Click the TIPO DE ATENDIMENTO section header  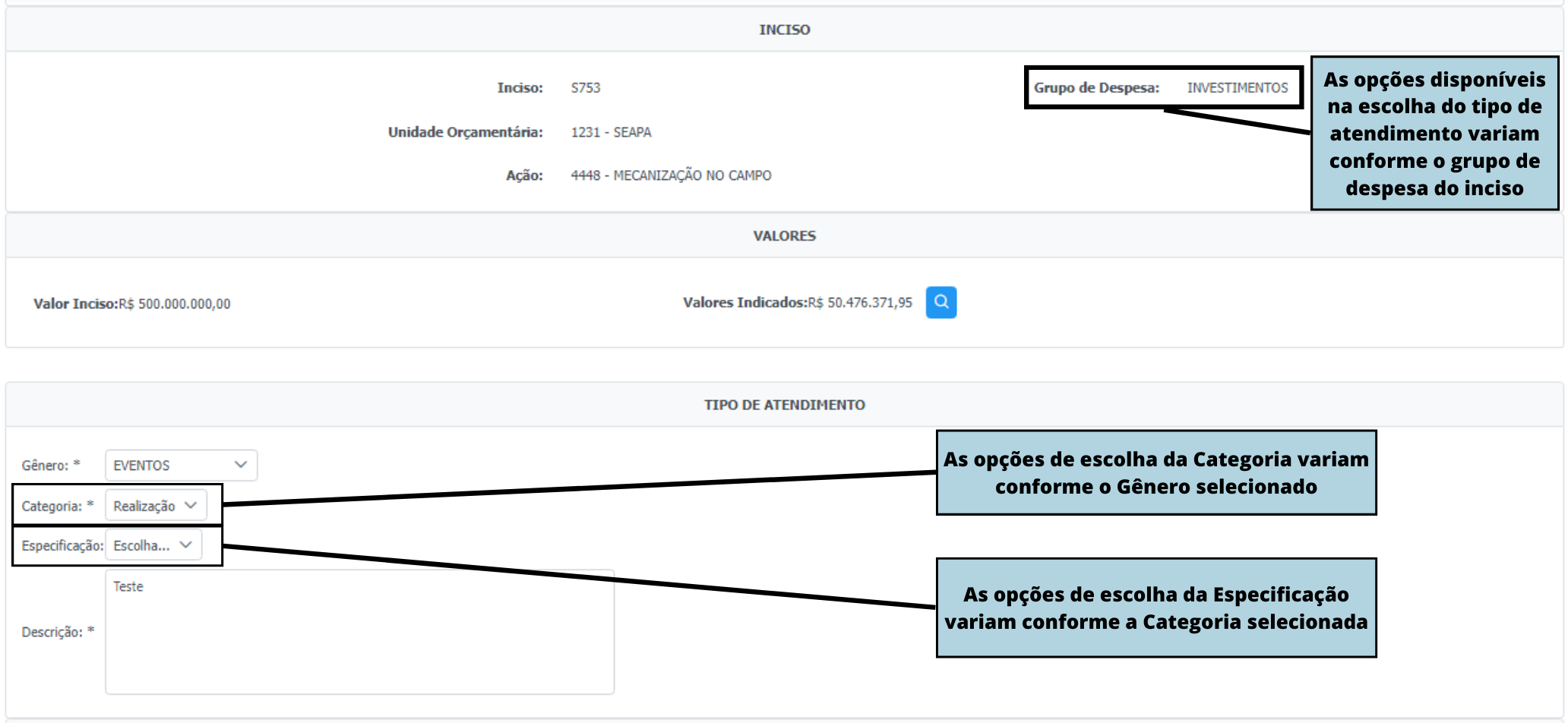[x=784, y=405]
